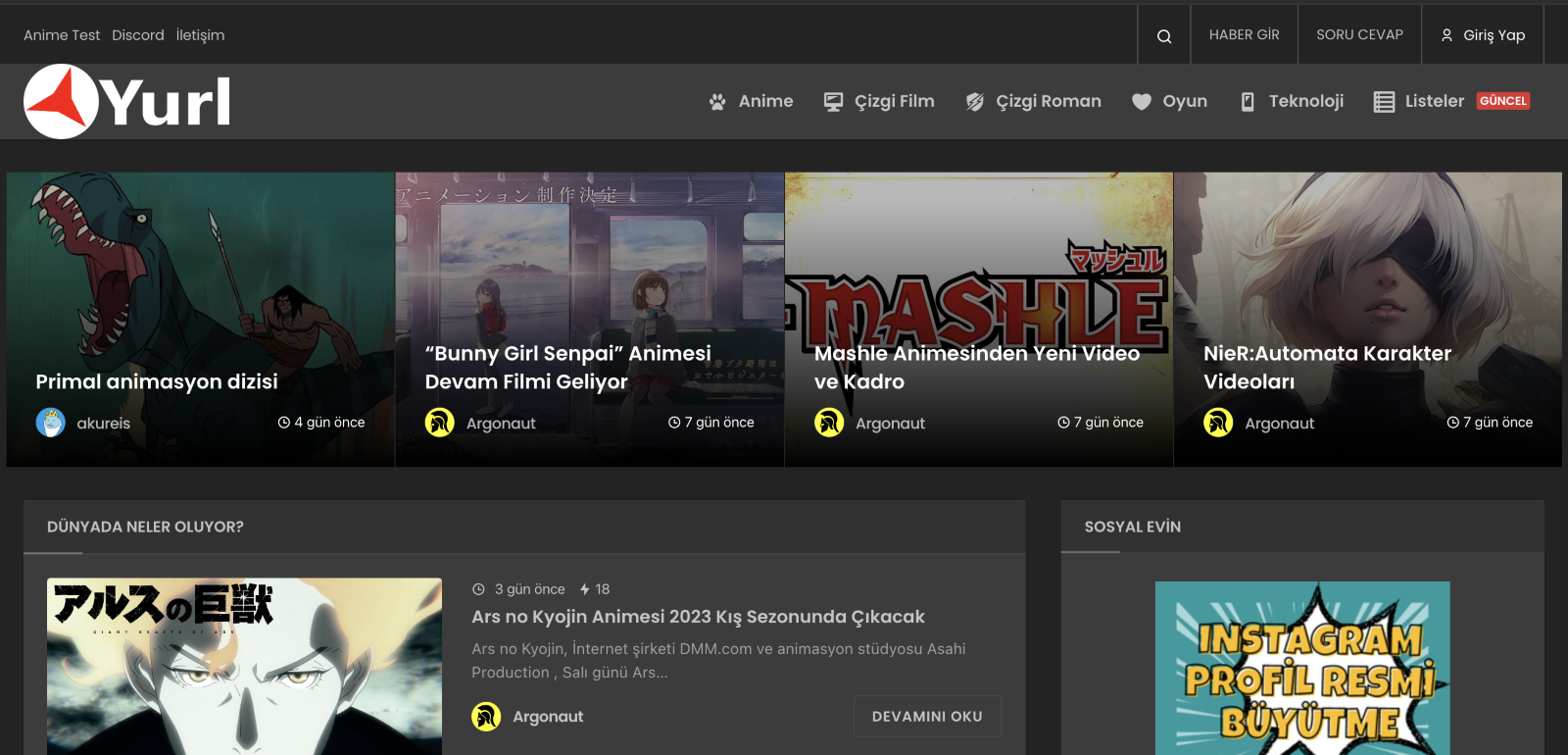Screen dimensions: 1568x755
Task: Click 3 gün önce timestamp
Action: coord(530,589)
